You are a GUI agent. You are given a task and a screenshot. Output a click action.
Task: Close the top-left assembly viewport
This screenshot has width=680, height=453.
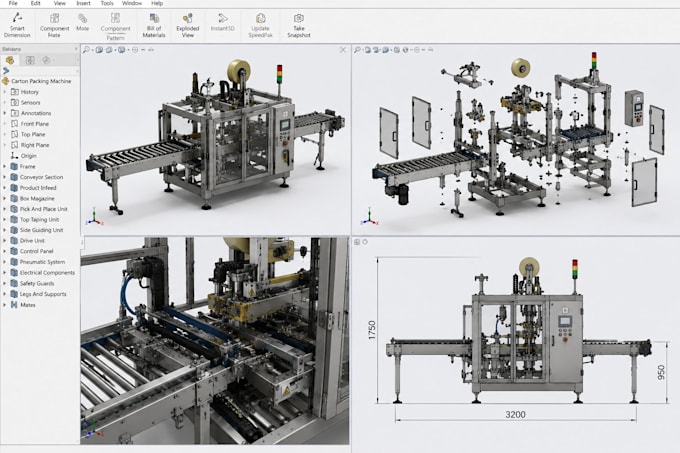coord(343,50)
